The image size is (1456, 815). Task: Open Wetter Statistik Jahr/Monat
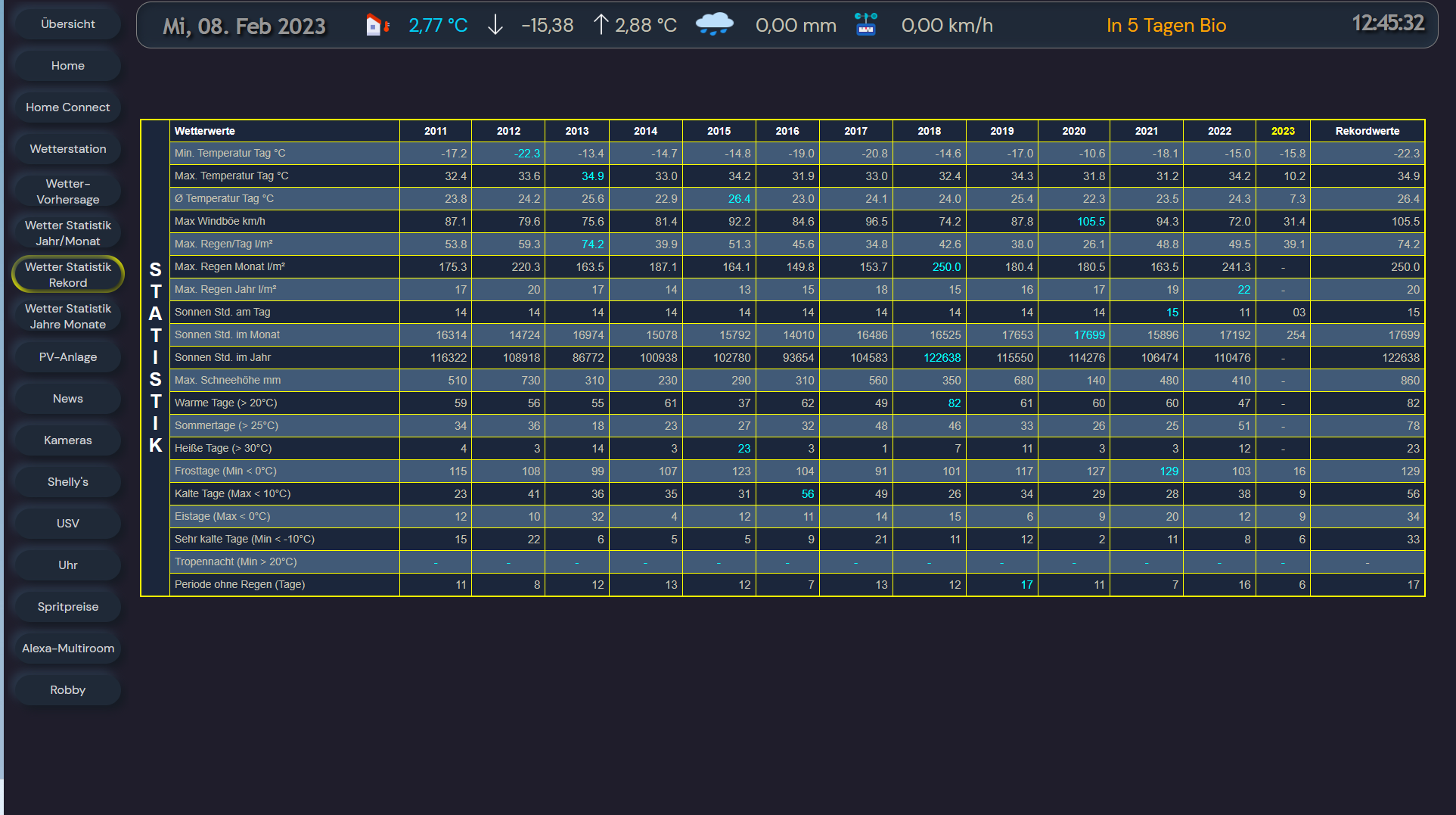(x=68, y=233)
